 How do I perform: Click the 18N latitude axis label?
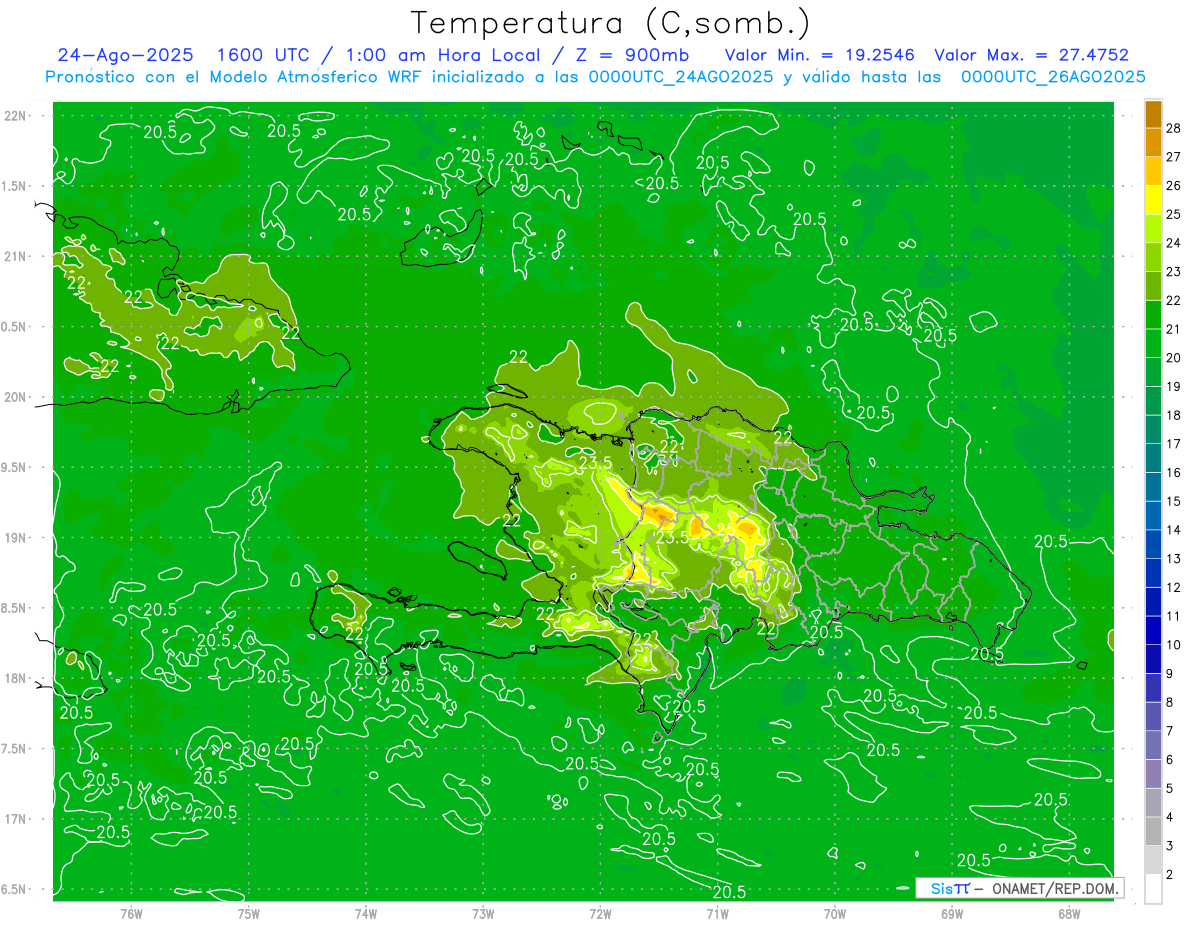(17, 678)
